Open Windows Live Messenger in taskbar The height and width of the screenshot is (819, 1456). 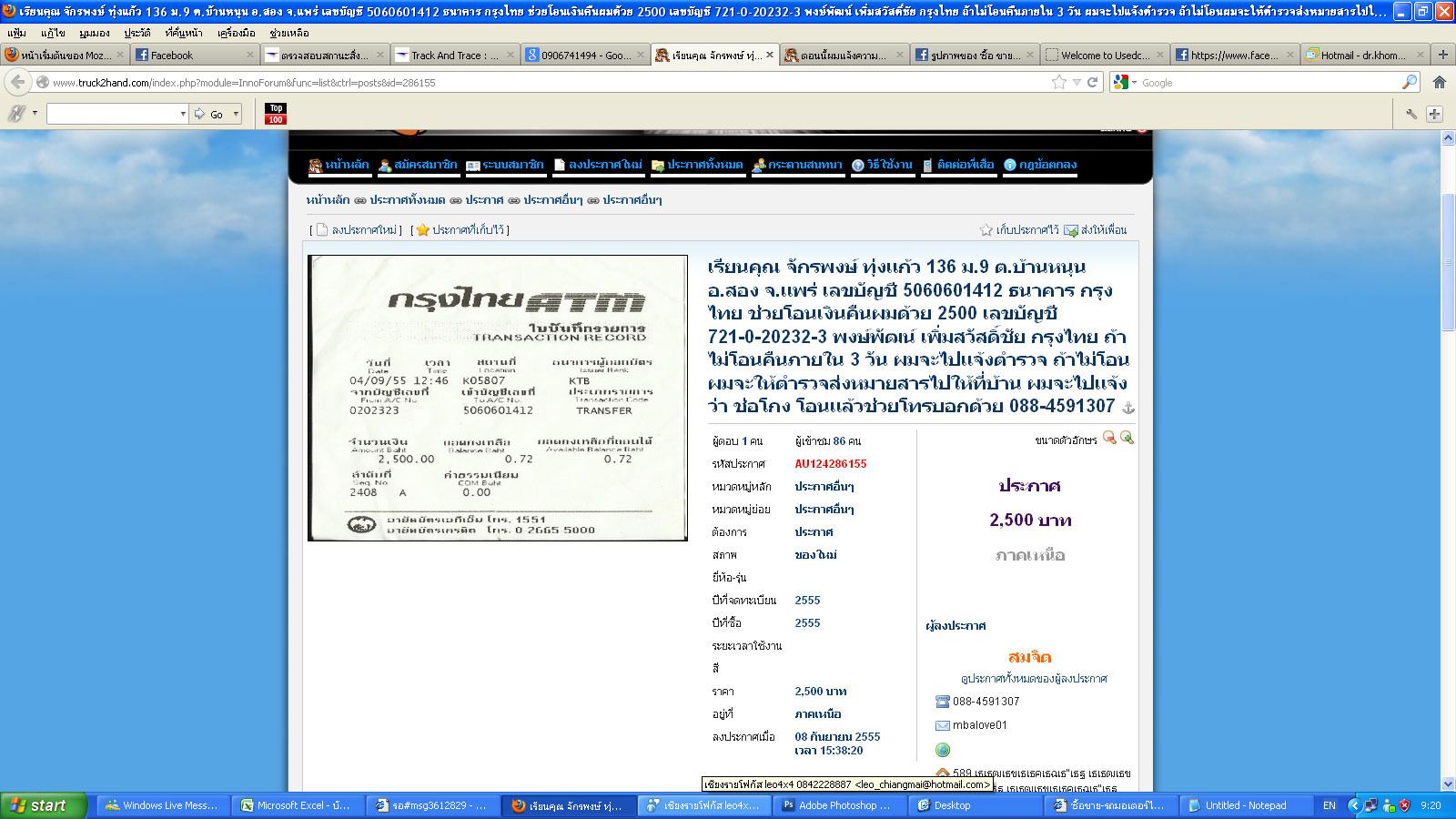(163, 805)
